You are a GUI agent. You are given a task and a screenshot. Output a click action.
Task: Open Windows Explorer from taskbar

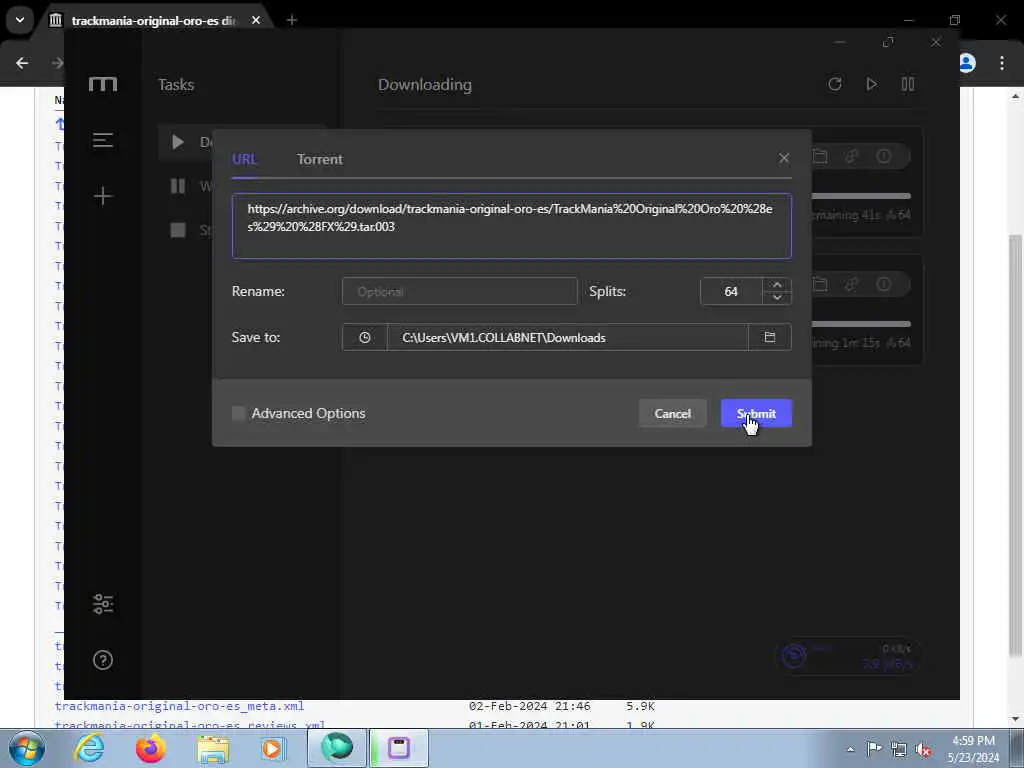coord(213,748)
